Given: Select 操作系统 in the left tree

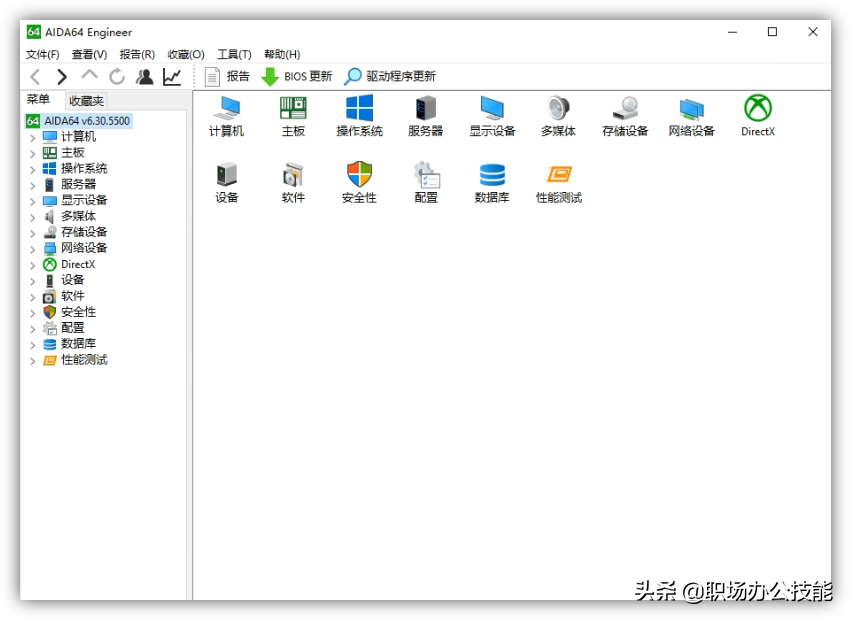Looking at the screenshot, I should tap(84, 168).
